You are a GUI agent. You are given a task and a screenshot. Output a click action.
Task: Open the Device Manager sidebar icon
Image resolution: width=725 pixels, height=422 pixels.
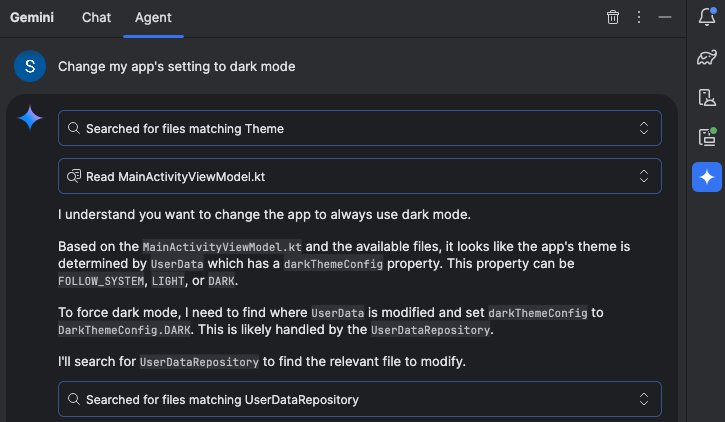[707, 97]
